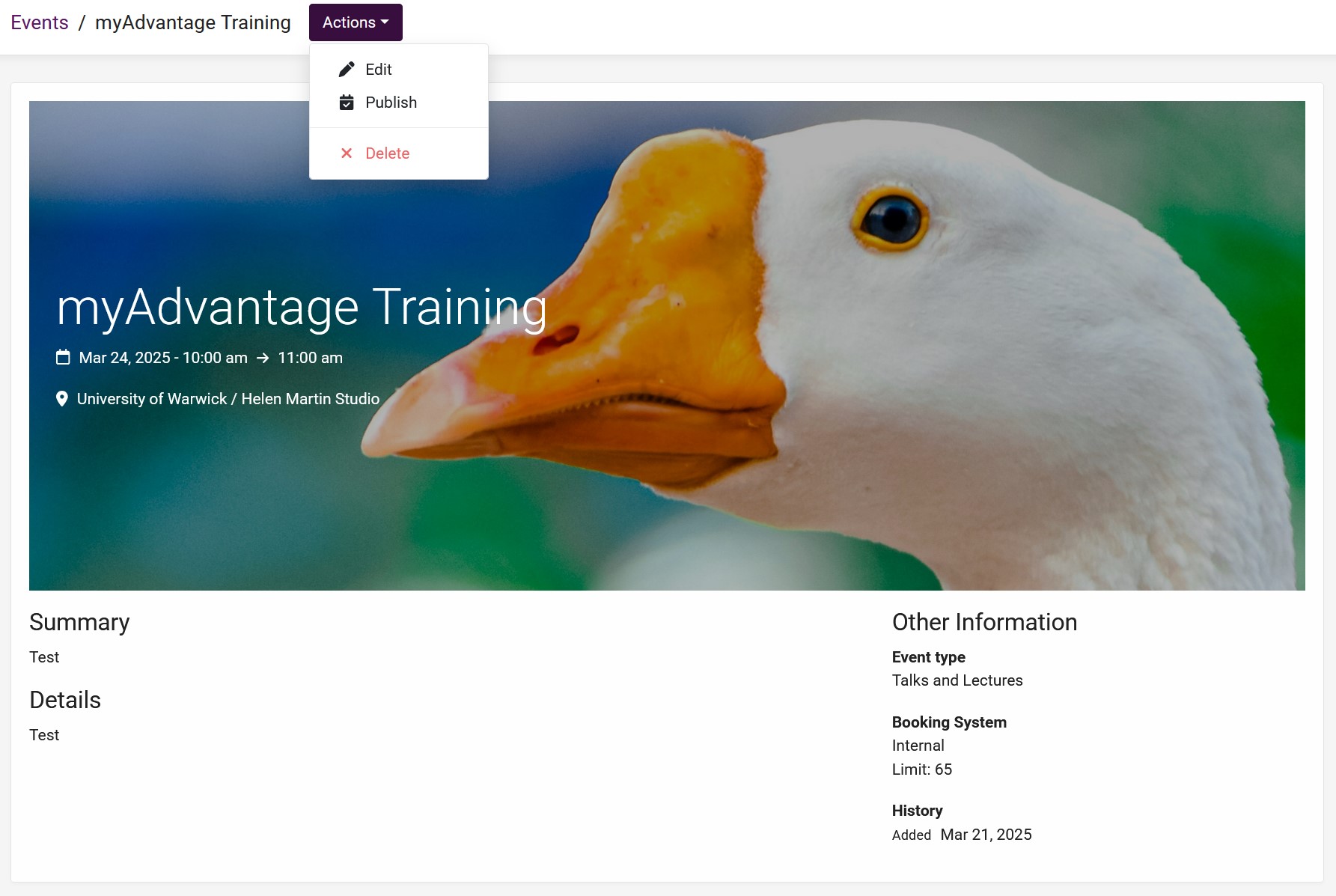Click the History label

918,811
